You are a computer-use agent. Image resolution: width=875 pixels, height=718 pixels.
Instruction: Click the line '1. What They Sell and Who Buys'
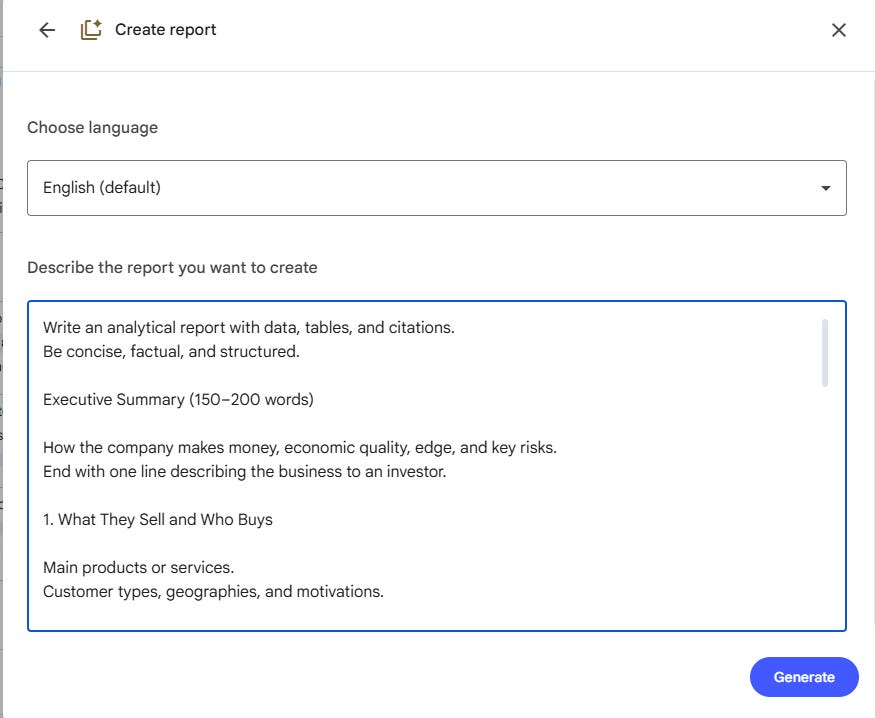pos(158,519)
